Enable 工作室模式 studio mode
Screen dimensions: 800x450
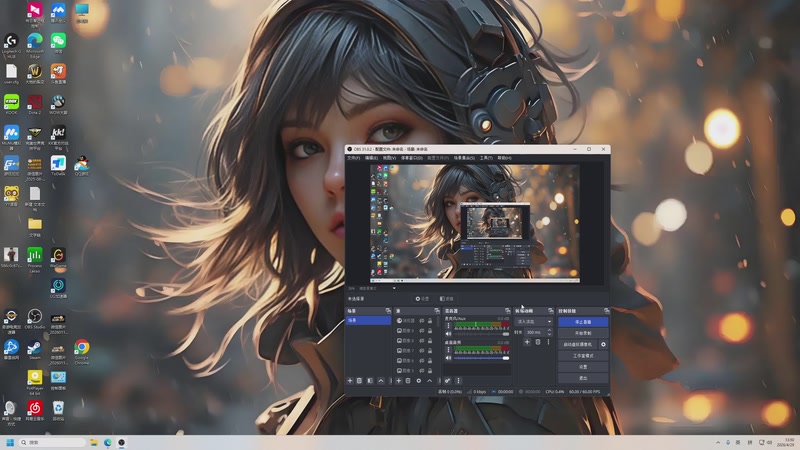[x=583, y=356]
